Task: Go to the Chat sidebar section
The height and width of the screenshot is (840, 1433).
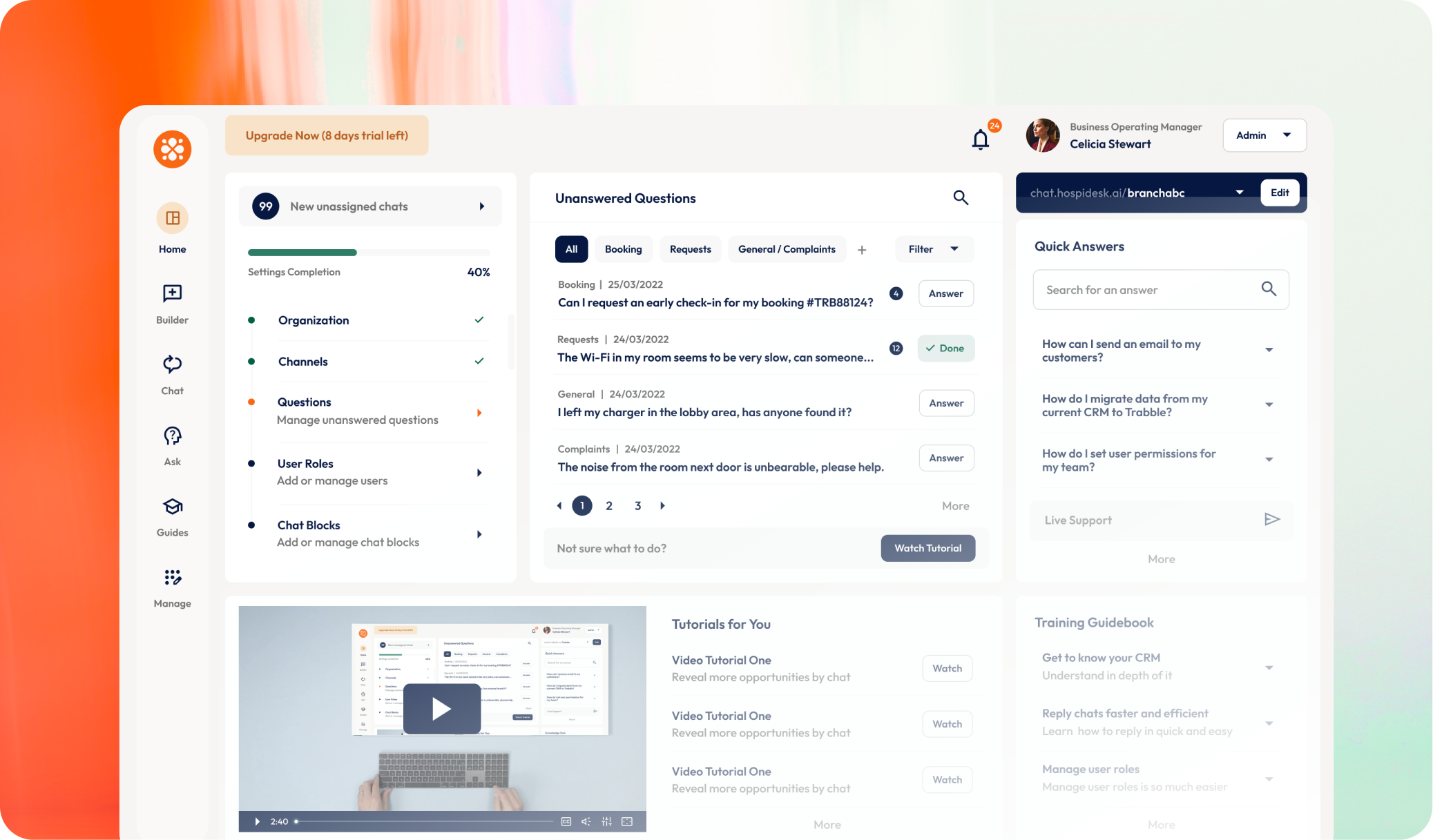Action: [x=172, y=365]
